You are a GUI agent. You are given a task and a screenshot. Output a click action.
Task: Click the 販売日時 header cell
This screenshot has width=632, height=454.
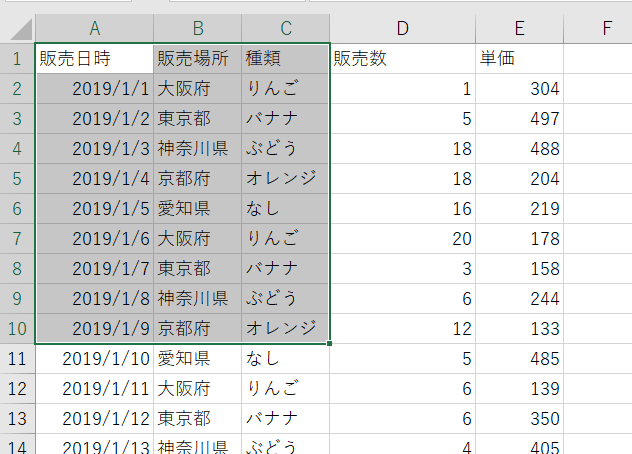(94, 58)
